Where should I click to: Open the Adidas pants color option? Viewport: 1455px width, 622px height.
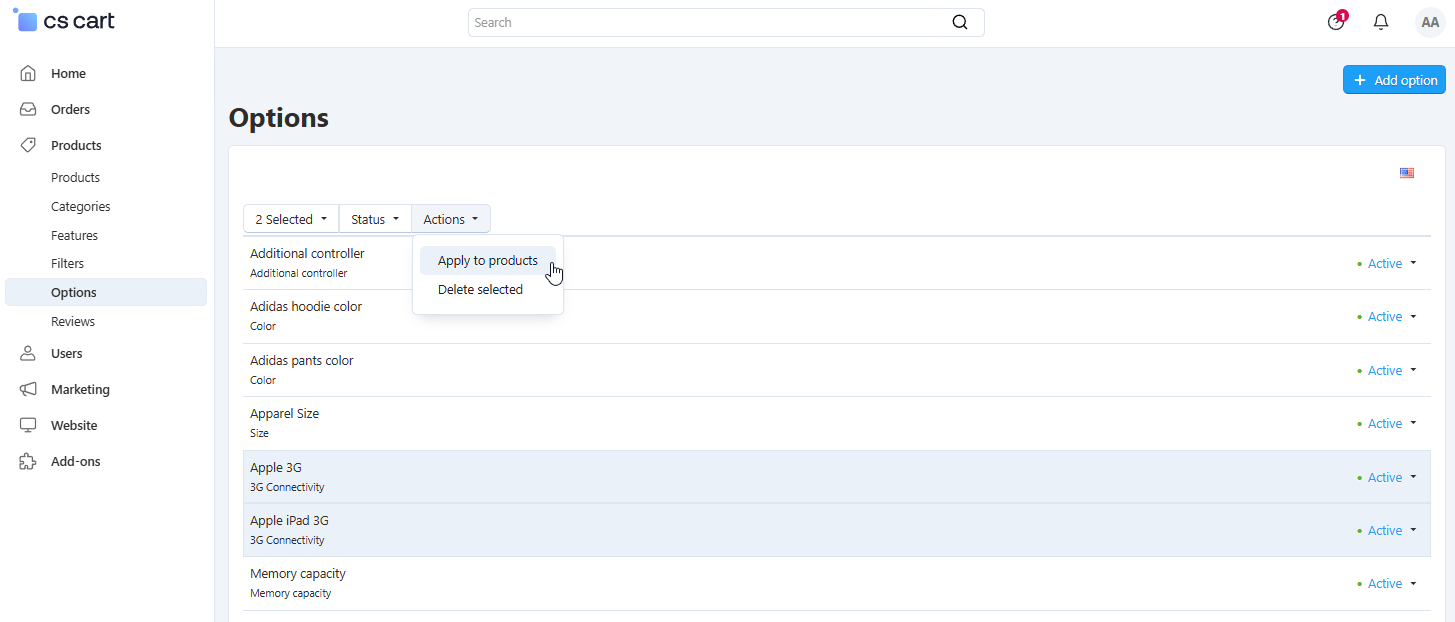[x=302, y=360]
